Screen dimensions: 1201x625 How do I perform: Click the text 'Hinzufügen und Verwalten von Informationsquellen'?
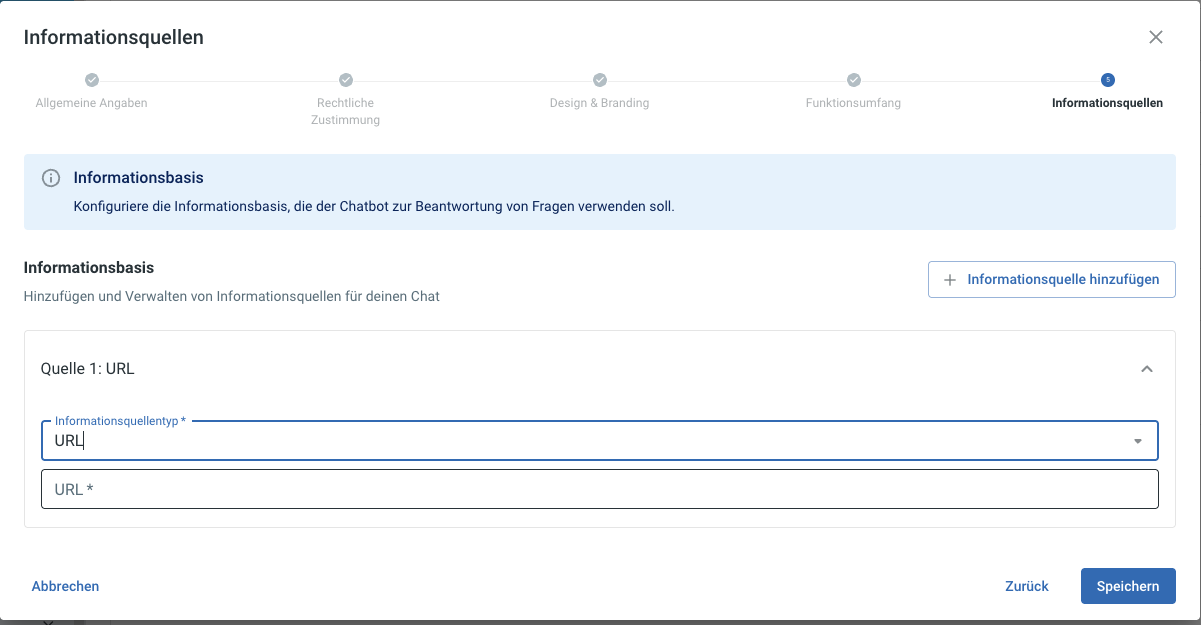click(232, 296)
